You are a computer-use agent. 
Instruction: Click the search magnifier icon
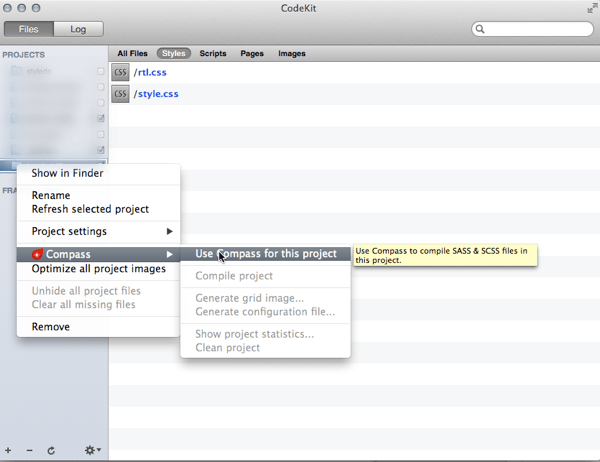point(480,29)
